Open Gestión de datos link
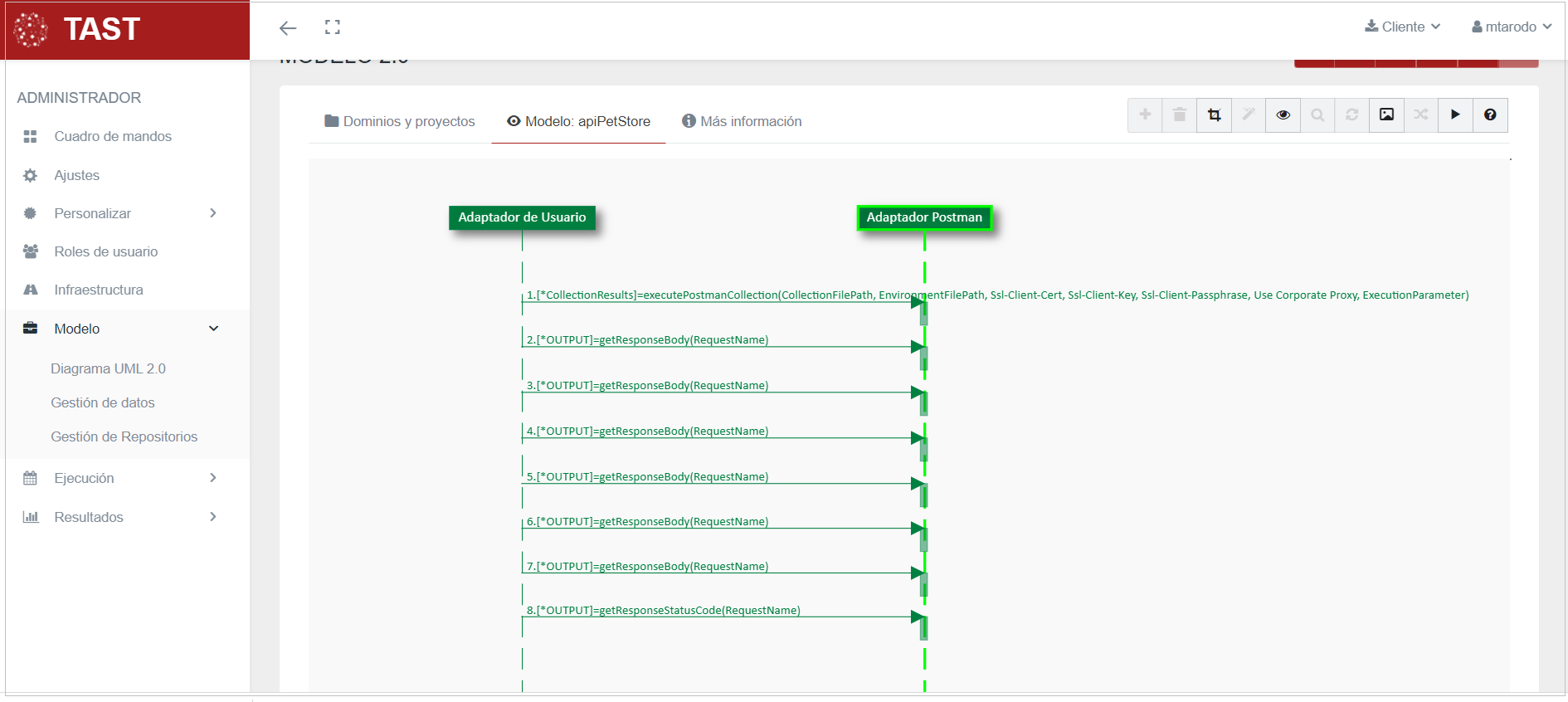This screenshot has height=702, width=1568. tap(103, 402)
